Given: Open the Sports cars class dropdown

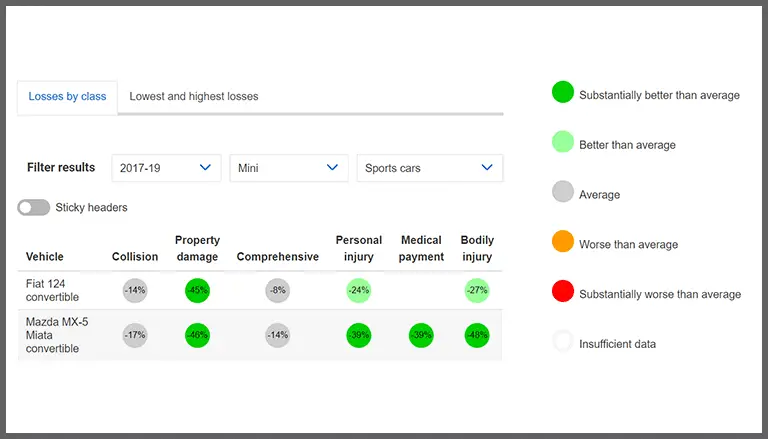Looking at the screenshot, I should pos(429,168).
